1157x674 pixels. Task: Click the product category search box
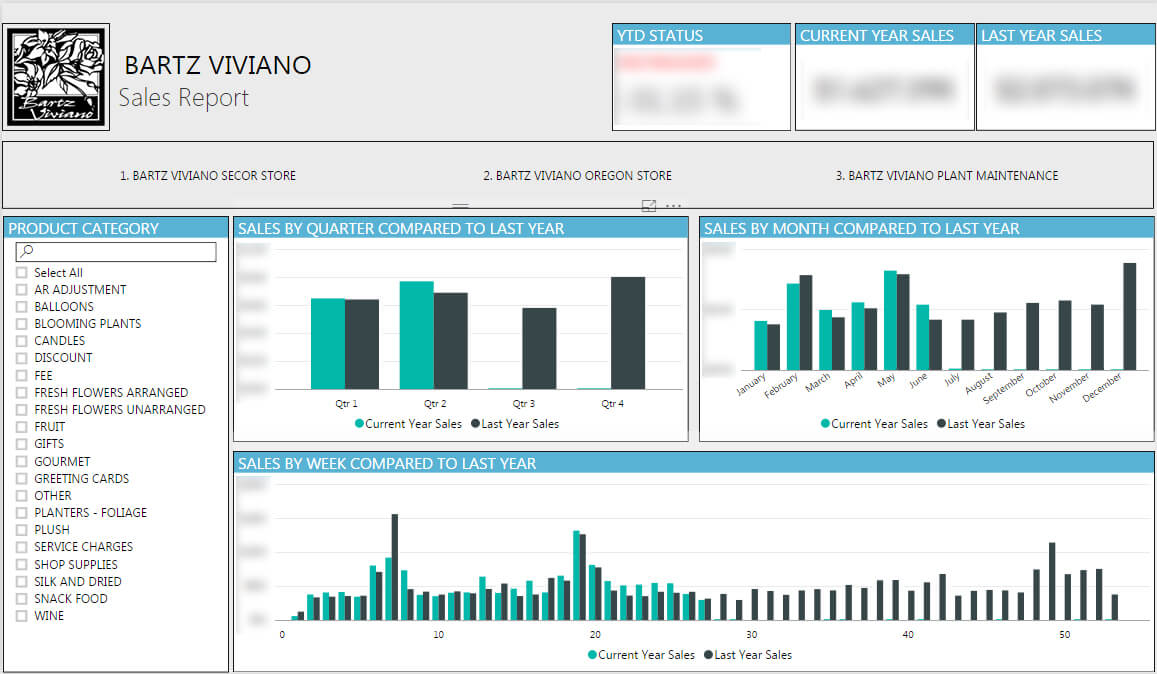click(x=116, y=252)
